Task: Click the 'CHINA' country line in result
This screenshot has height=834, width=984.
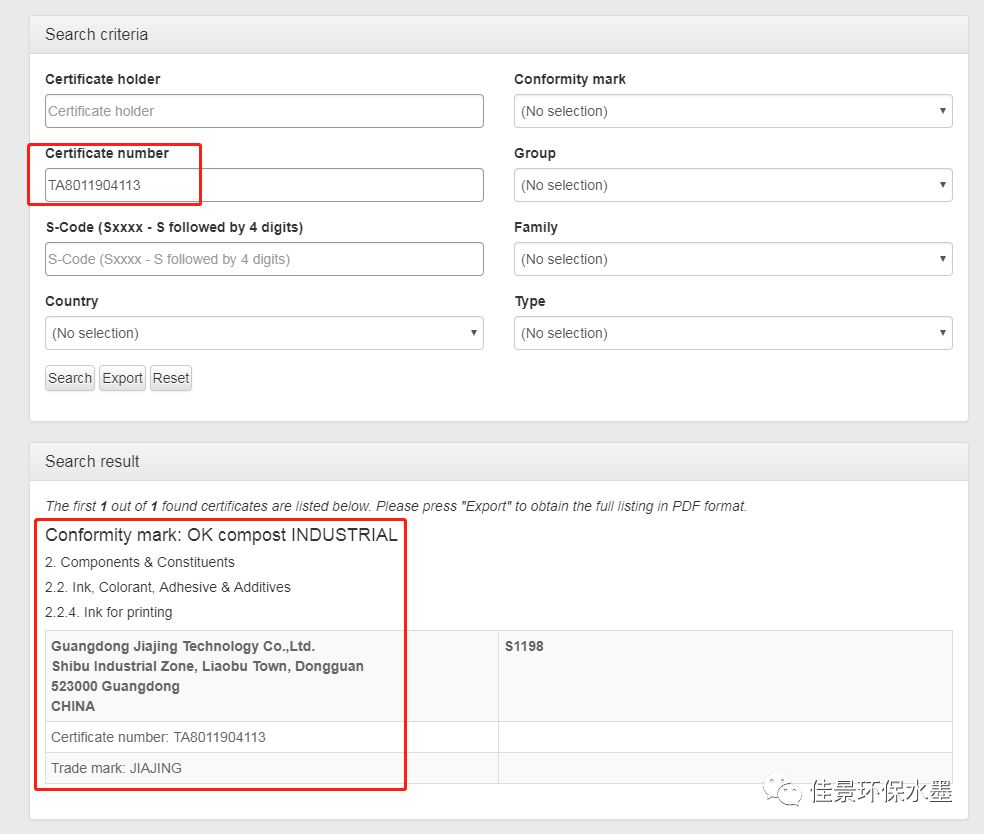Action: pos(73,707)
